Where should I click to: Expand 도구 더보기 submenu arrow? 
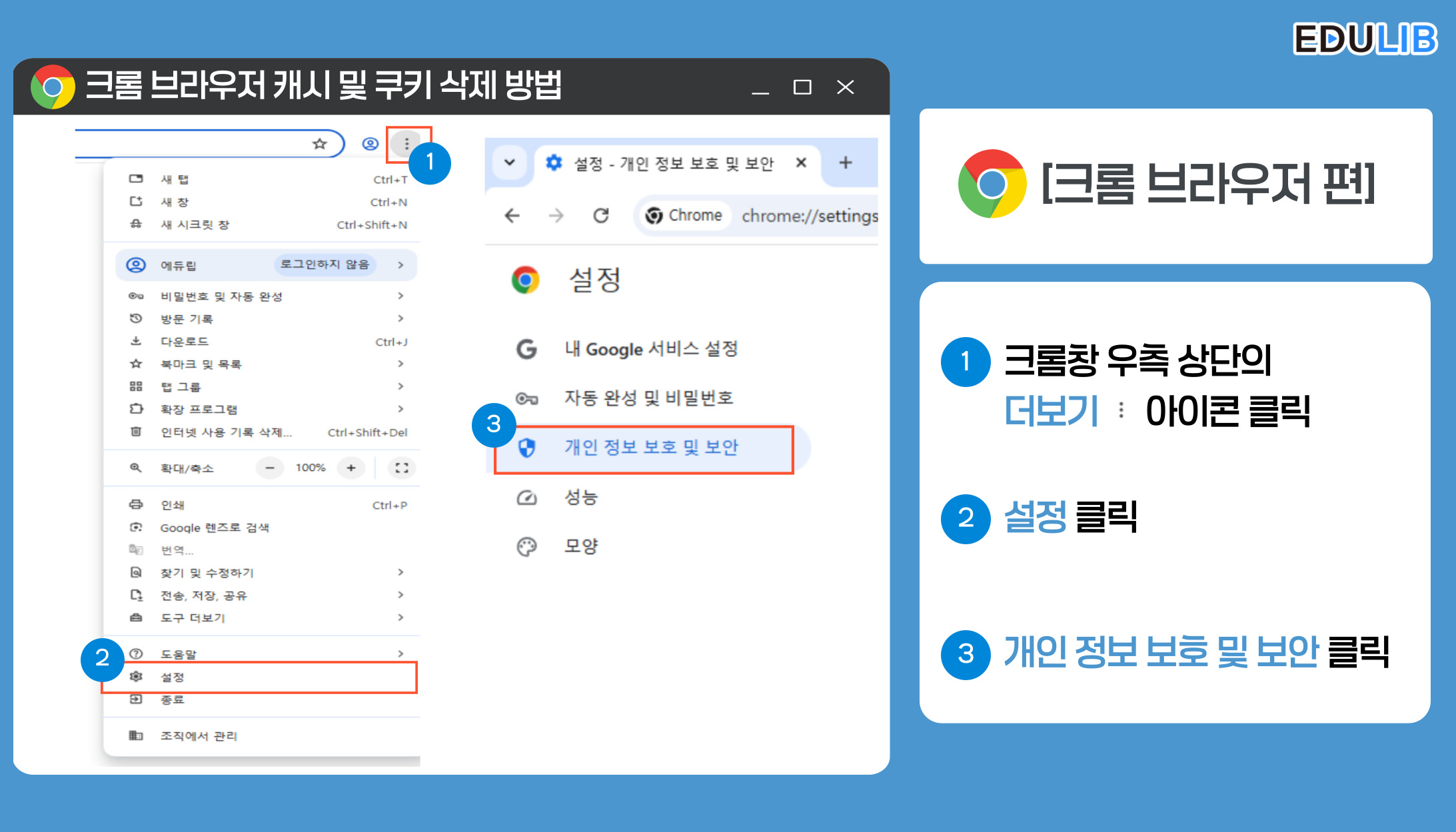tap(400, 618)
